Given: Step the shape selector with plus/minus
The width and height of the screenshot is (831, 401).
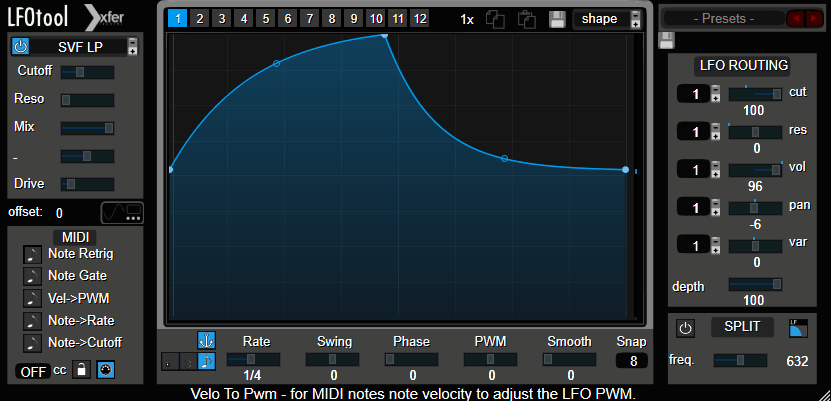Looking at the screenshot, I should coord(635,19).
